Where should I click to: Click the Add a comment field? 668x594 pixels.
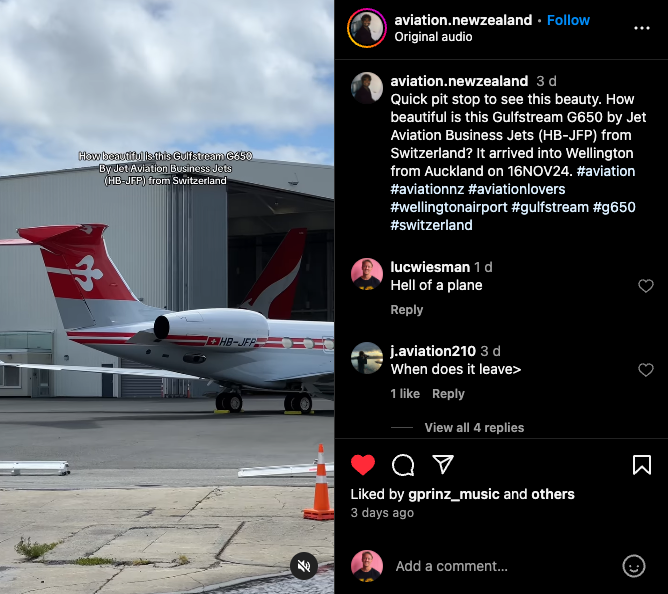[452, 566]
